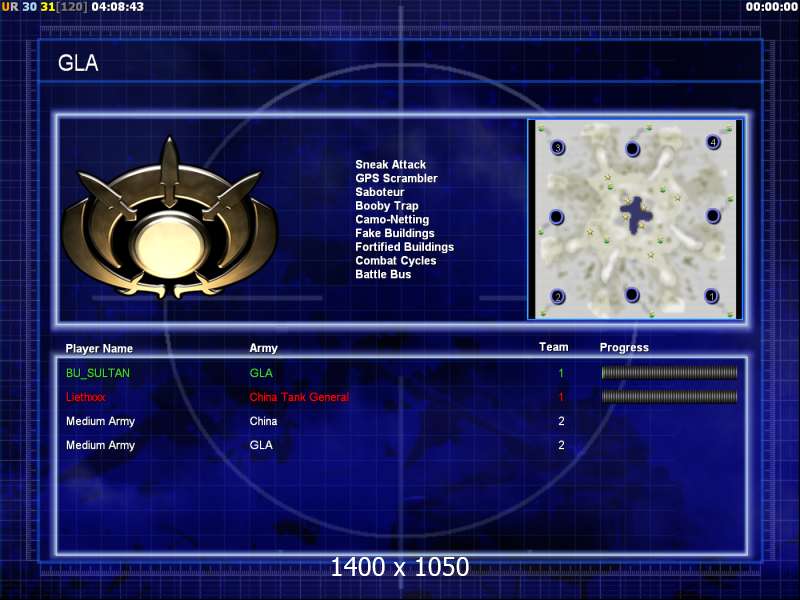Click the Progress column header

[624, 347]
